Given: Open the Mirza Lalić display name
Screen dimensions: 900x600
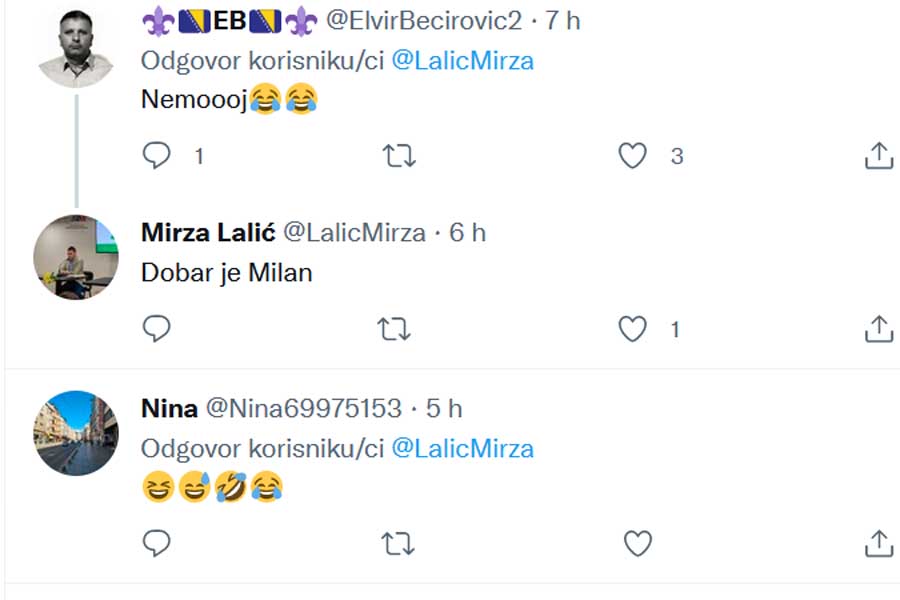Looking at the screenshot, I should coord(208,233).
